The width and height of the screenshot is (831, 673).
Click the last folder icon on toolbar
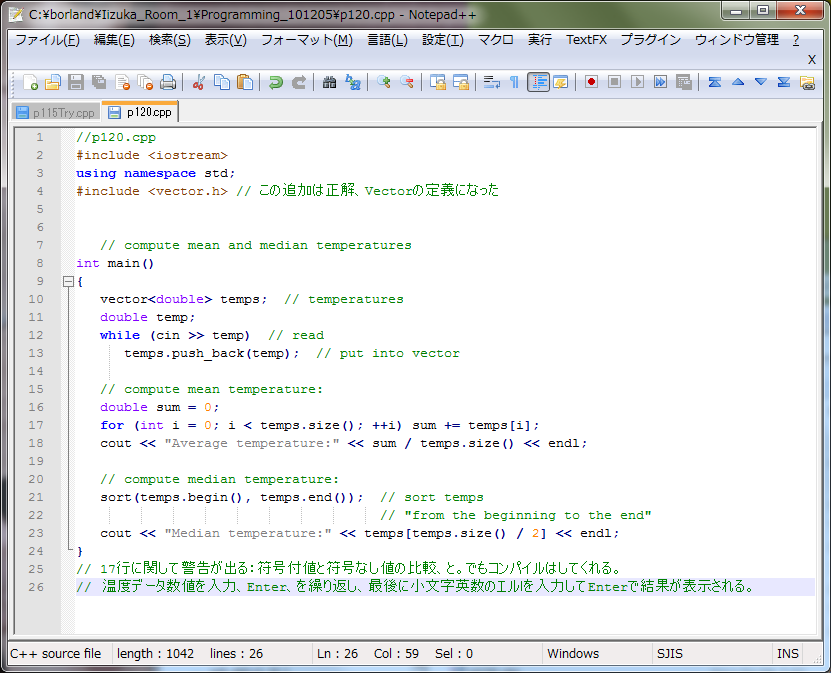pos(807,82)
